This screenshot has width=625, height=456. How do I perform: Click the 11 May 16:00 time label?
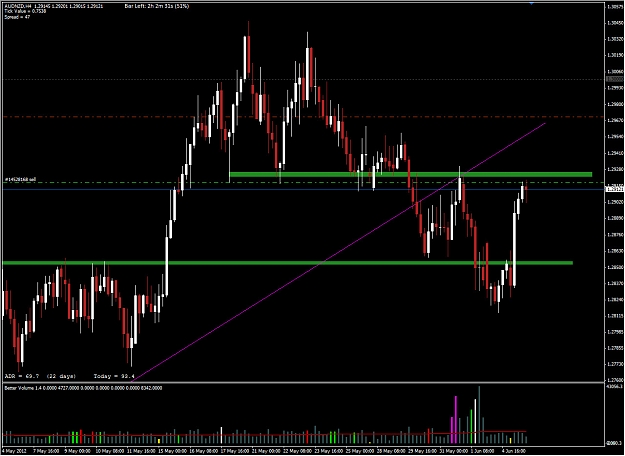coord(142,450)
